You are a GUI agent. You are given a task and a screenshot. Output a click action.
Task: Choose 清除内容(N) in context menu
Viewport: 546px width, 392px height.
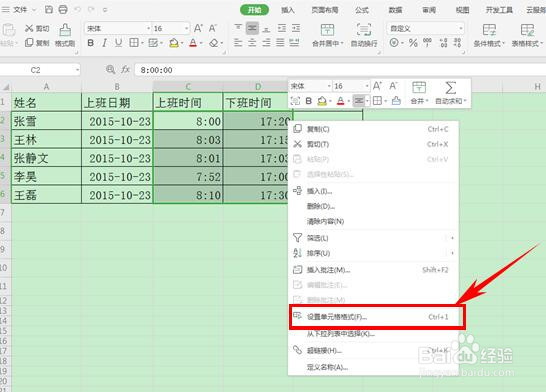[x=373, y=221]
